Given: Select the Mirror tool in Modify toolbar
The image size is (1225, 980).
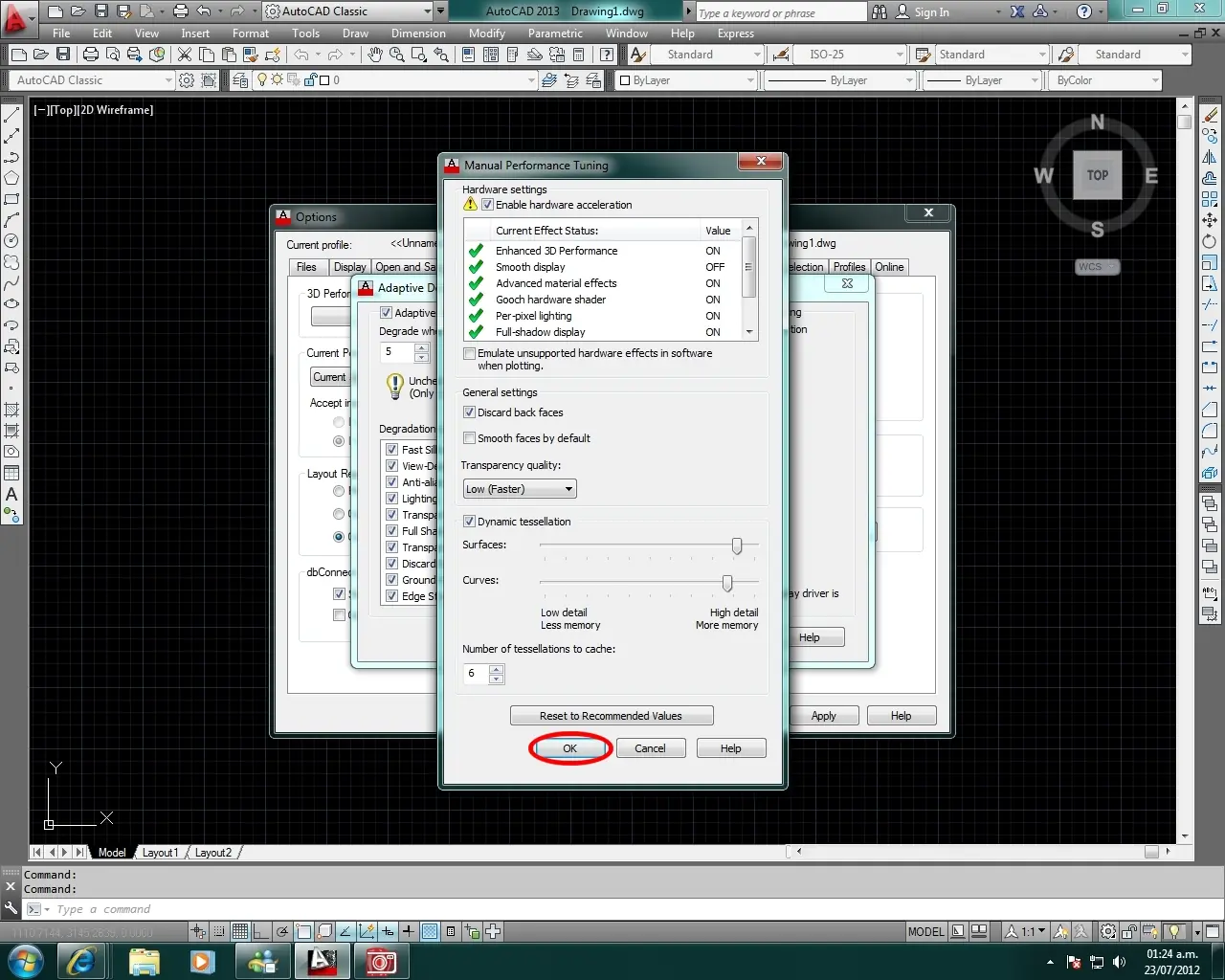Looking at the screenshot, I should pyautogui.click(x=1210, y=157).
